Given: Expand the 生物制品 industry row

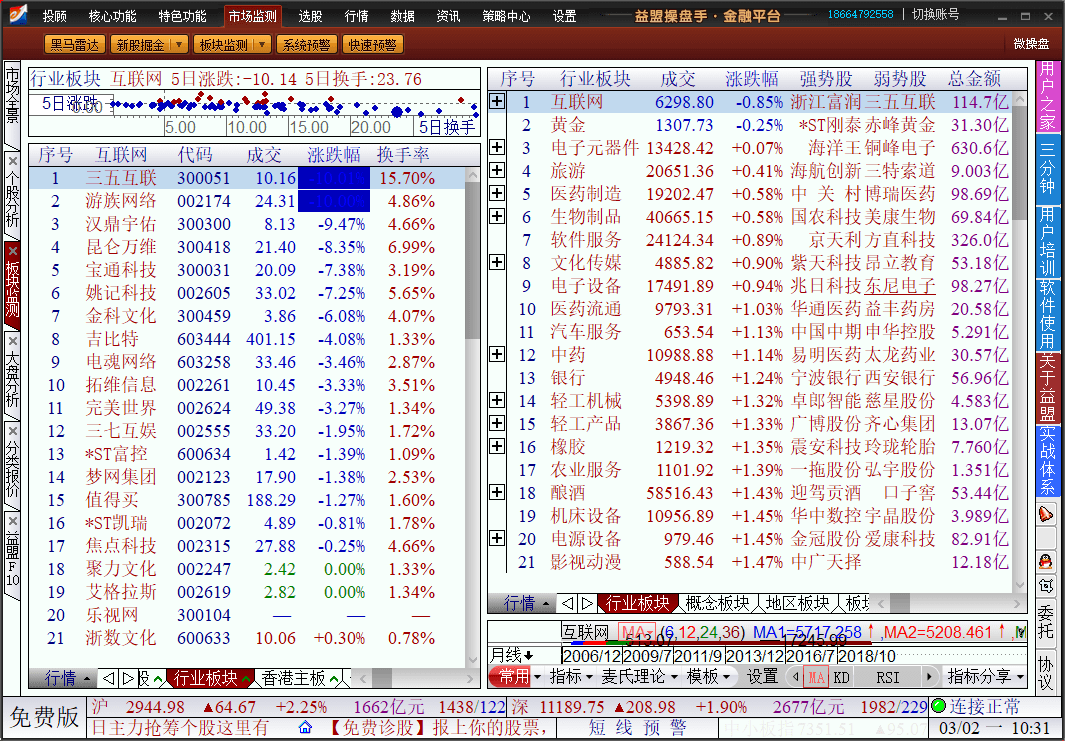Looking at the screenshot, I should click(497, 216).
